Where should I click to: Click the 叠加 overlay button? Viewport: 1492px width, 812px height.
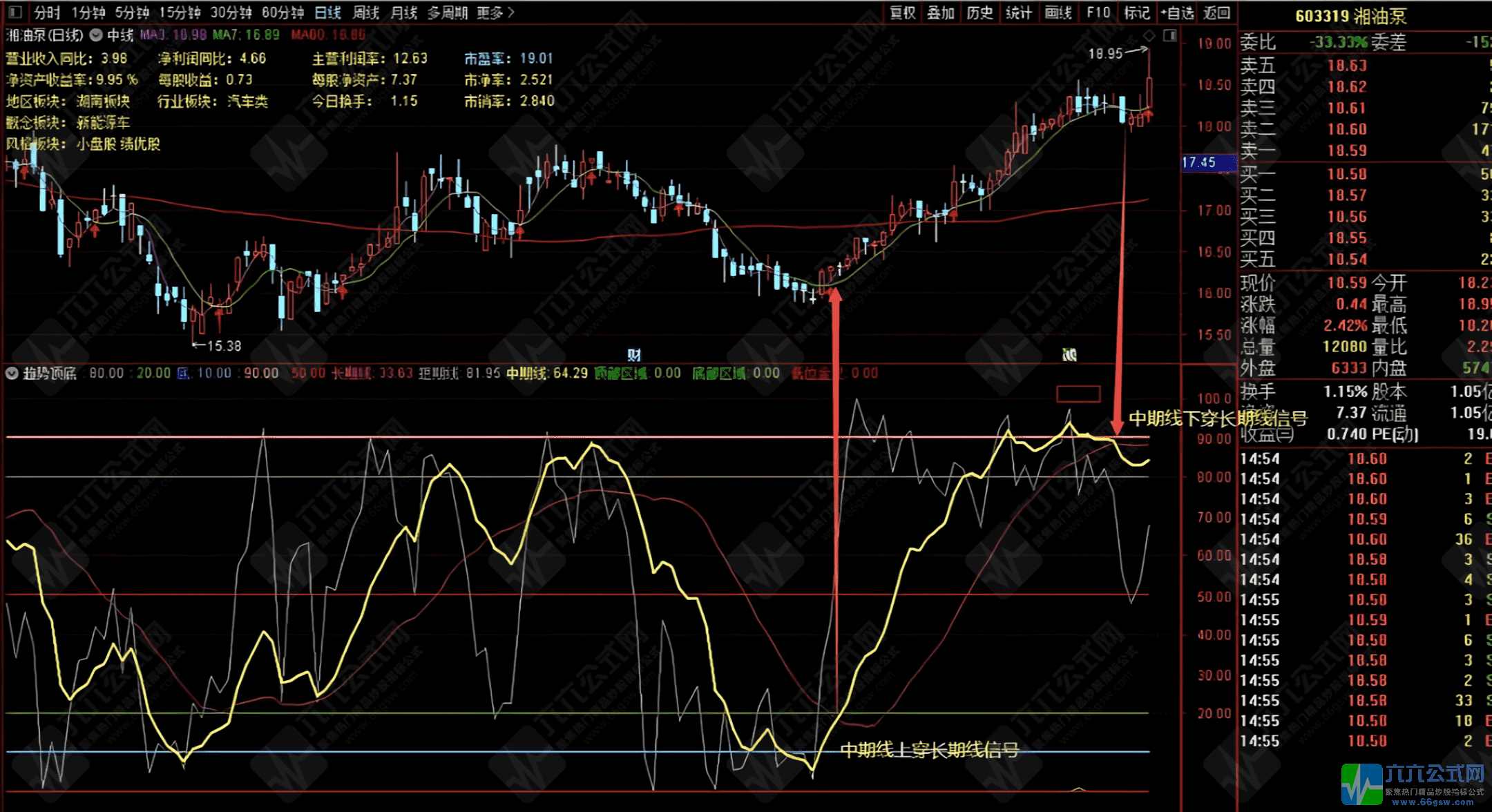[x=941, y=12]
